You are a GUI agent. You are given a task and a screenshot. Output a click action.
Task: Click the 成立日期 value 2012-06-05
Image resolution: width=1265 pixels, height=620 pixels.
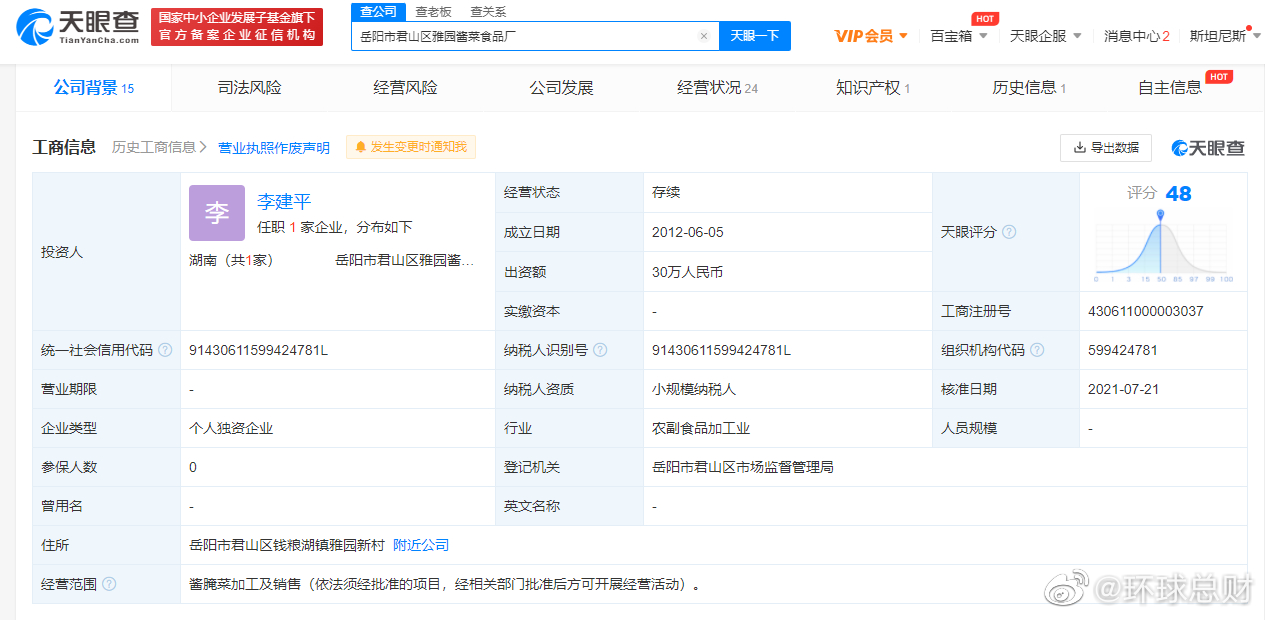688,232
